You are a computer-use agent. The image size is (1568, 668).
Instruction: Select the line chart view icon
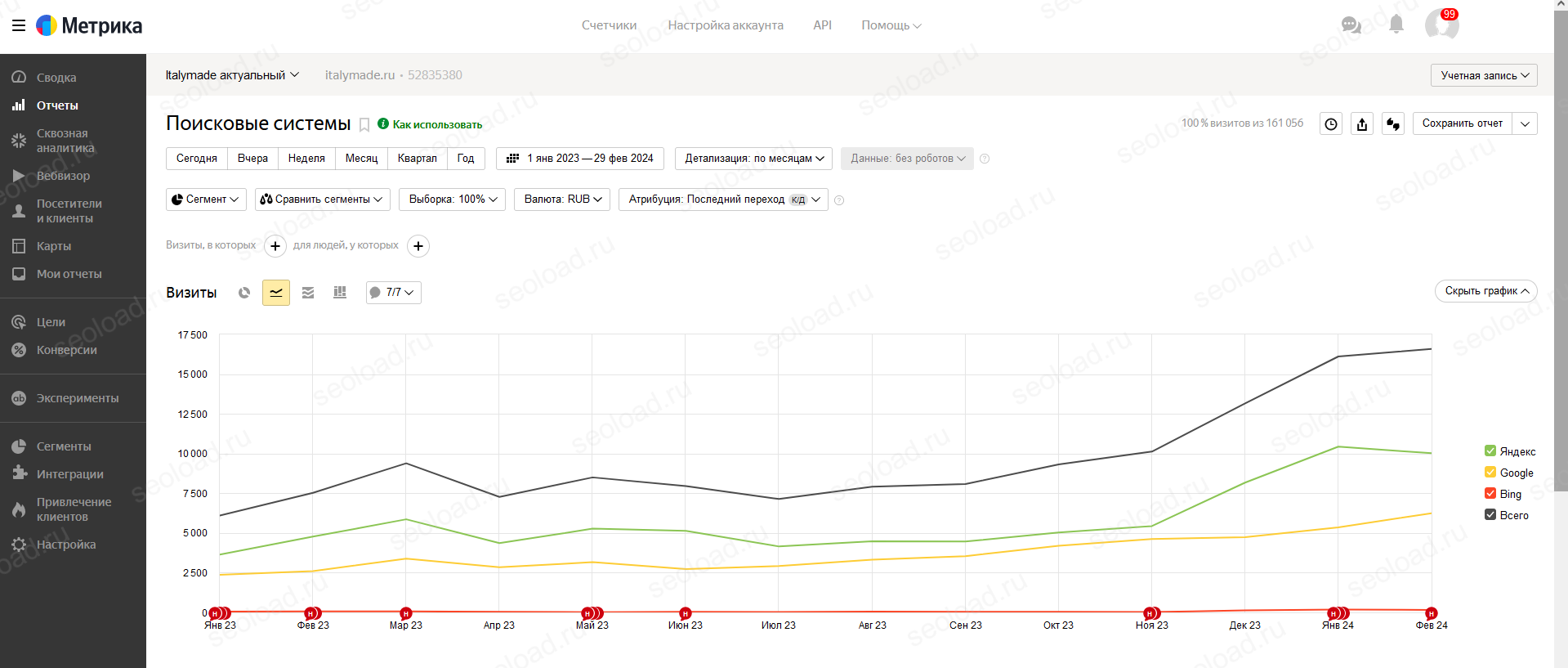pyautogui.click(x=276, y=293)
